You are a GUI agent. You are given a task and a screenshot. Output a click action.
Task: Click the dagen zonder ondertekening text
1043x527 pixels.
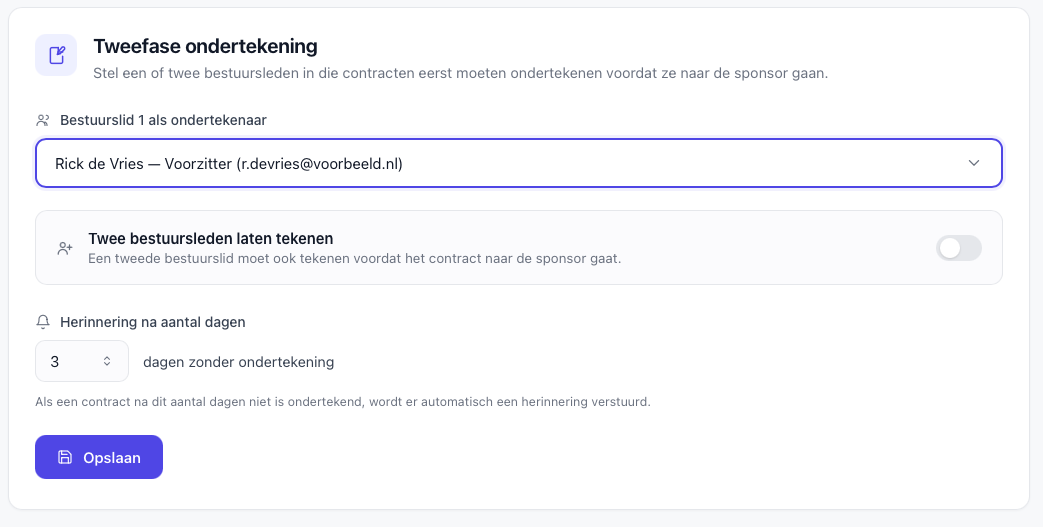[238, 362]
